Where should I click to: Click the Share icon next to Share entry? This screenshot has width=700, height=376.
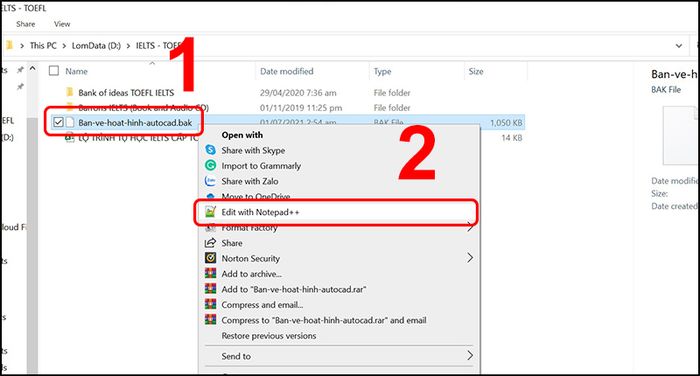click(x=210, y=243)
